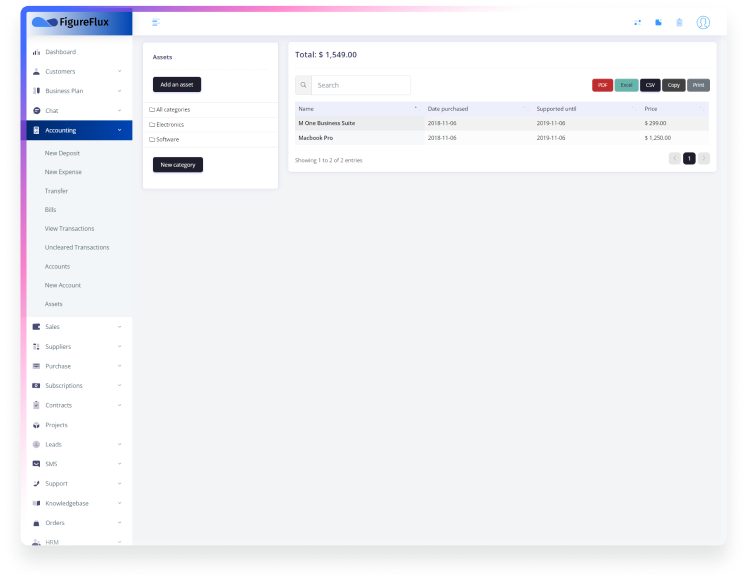
Task: Click the FigureFlux cloud logo
Action: click(x=45, y=22)
